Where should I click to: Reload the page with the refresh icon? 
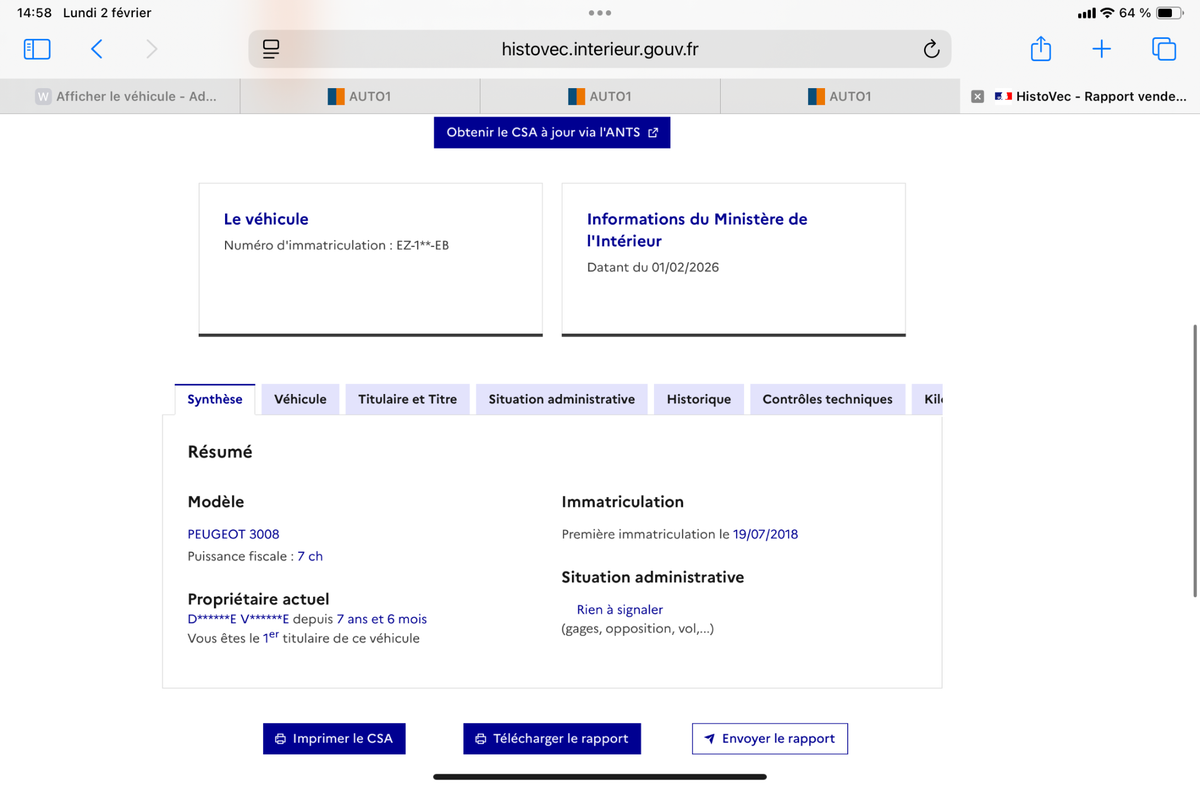(930, 49)
